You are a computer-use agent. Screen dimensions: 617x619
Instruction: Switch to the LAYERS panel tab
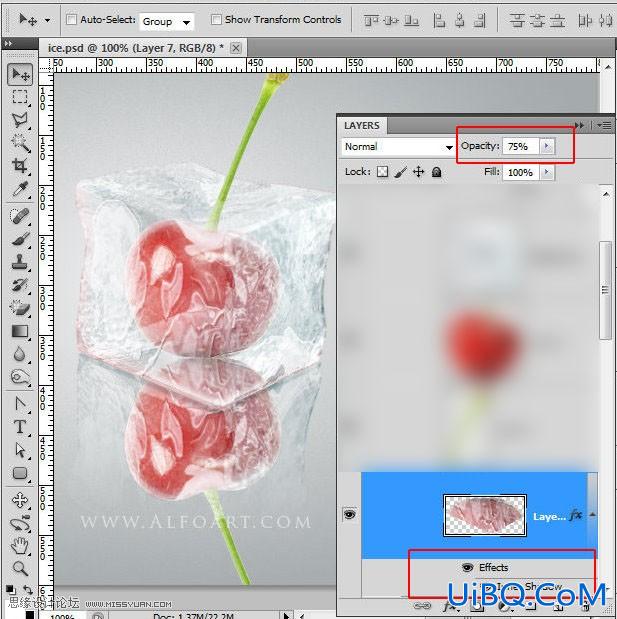click(362, 126)
